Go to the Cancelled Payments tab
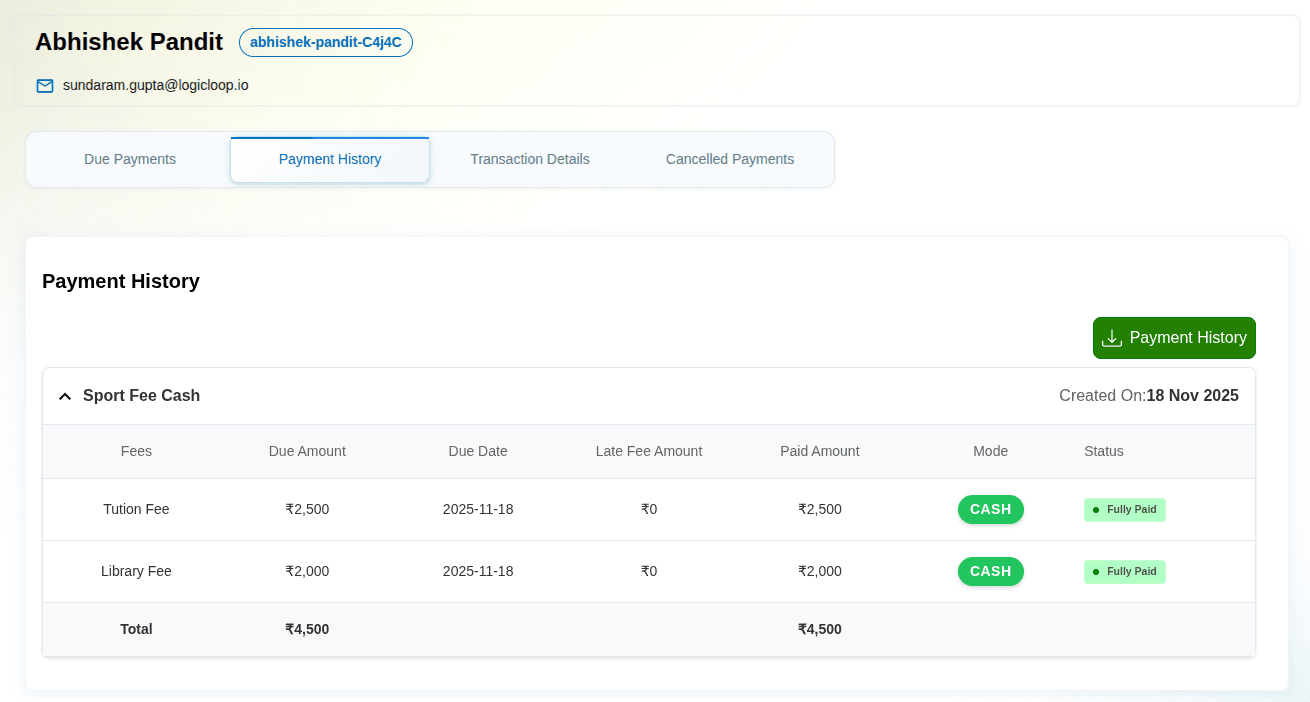1310x702 pixels. click(x=730, y=159)
